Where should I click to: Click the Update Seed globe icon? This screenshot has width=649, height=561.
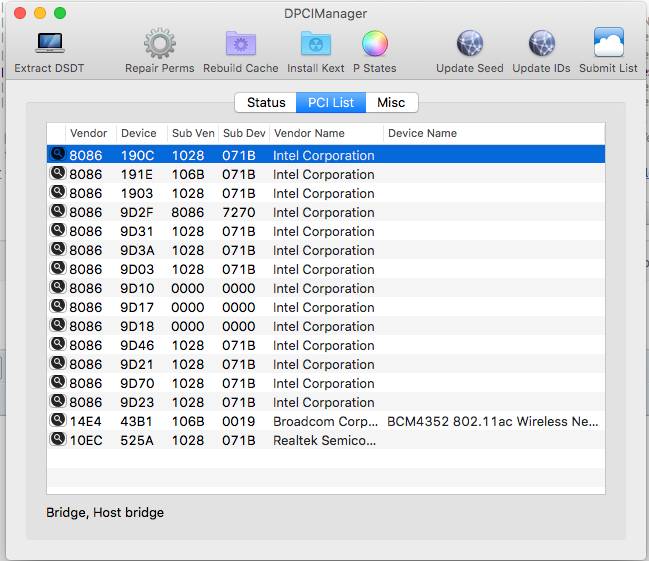(469, 45)
